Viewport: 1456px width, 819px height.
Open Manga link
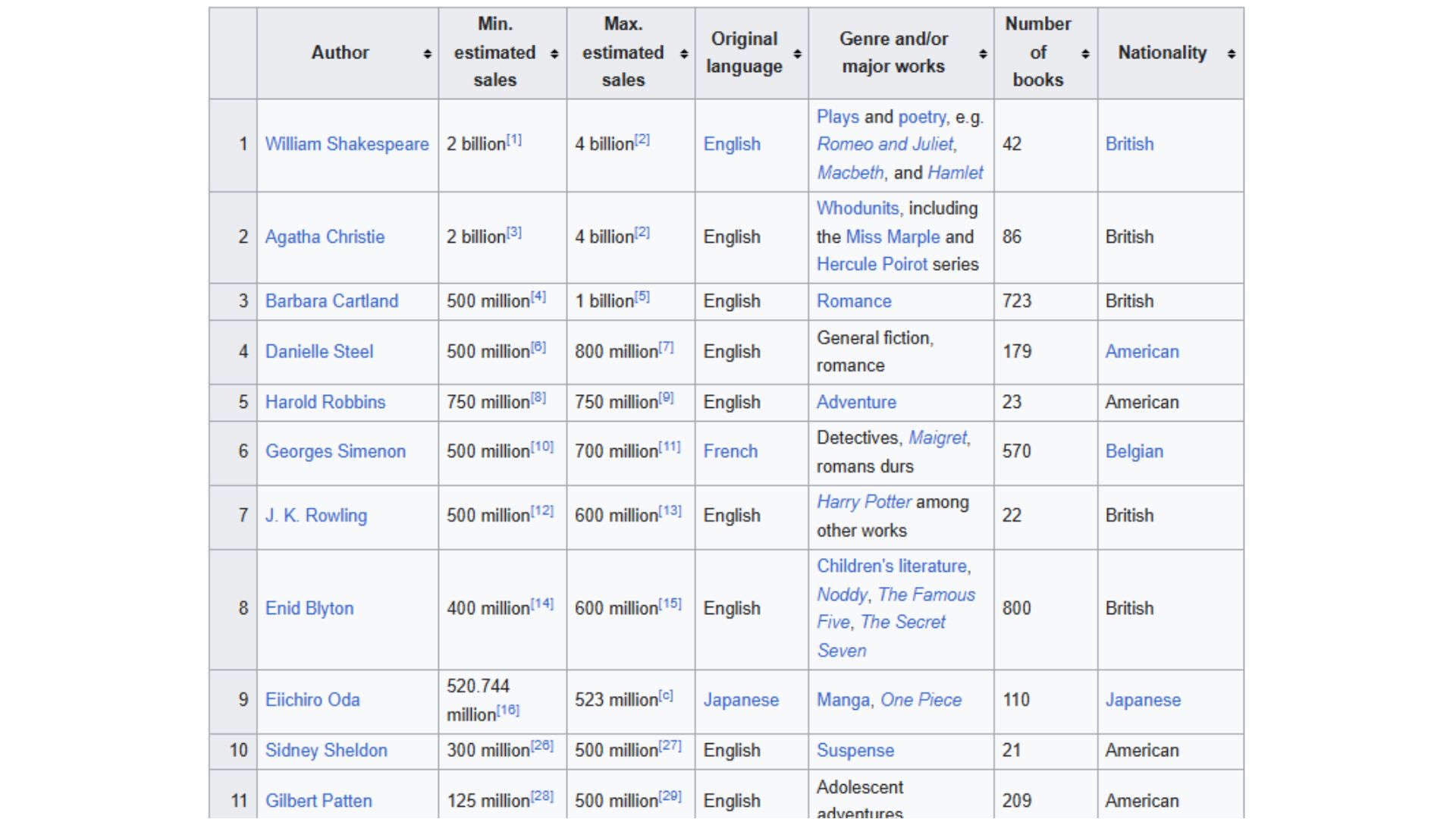[843, 700]
